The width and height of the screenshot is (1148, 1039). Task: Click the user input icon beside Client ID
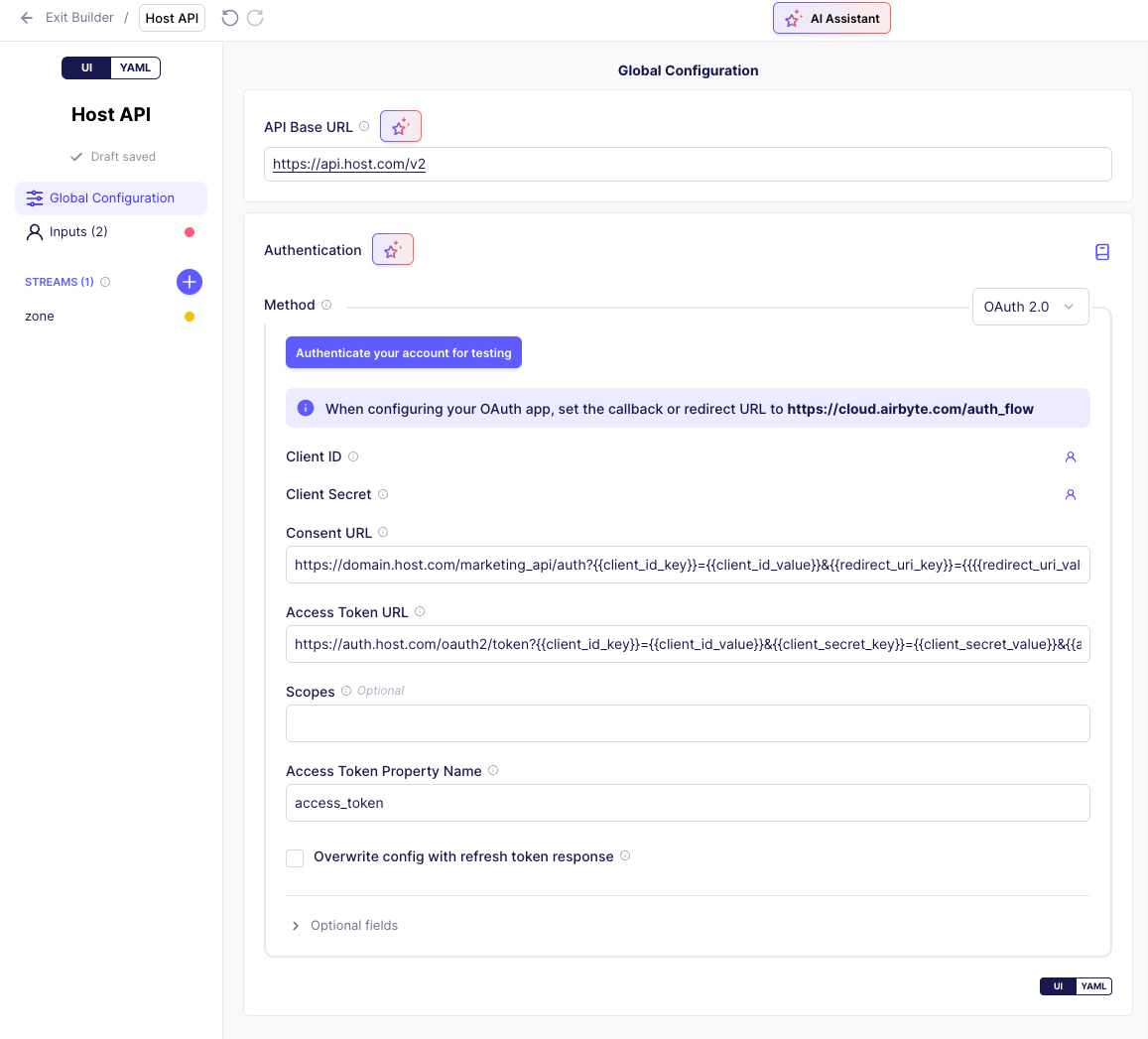(x=1070, y=456)
